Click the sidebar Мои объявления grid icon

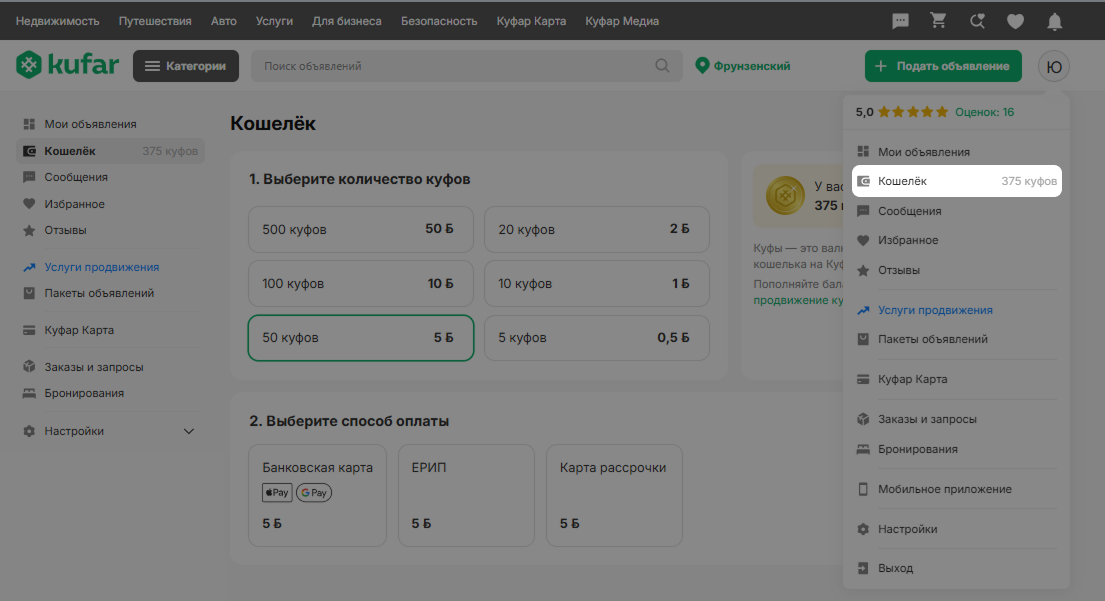point(29,124)
